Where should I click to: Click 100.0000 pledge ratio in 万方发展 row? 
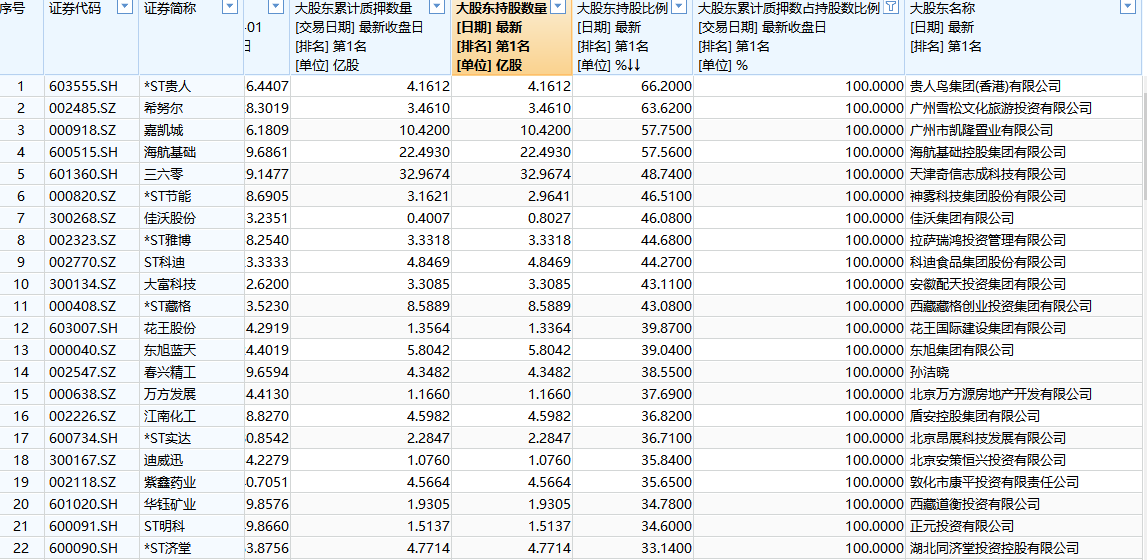click(874, 394)
